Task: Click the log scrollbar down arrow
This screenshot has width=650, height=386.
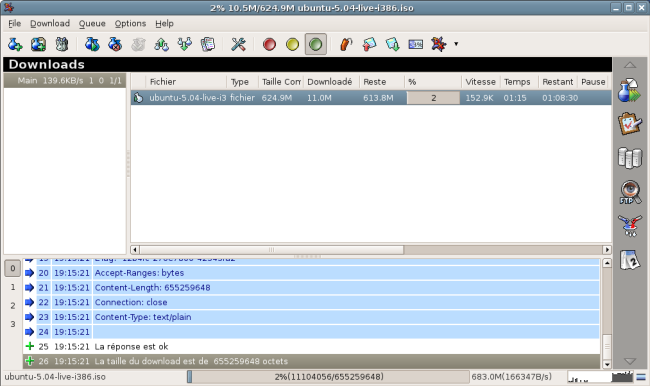Action: tap(607, 364)
